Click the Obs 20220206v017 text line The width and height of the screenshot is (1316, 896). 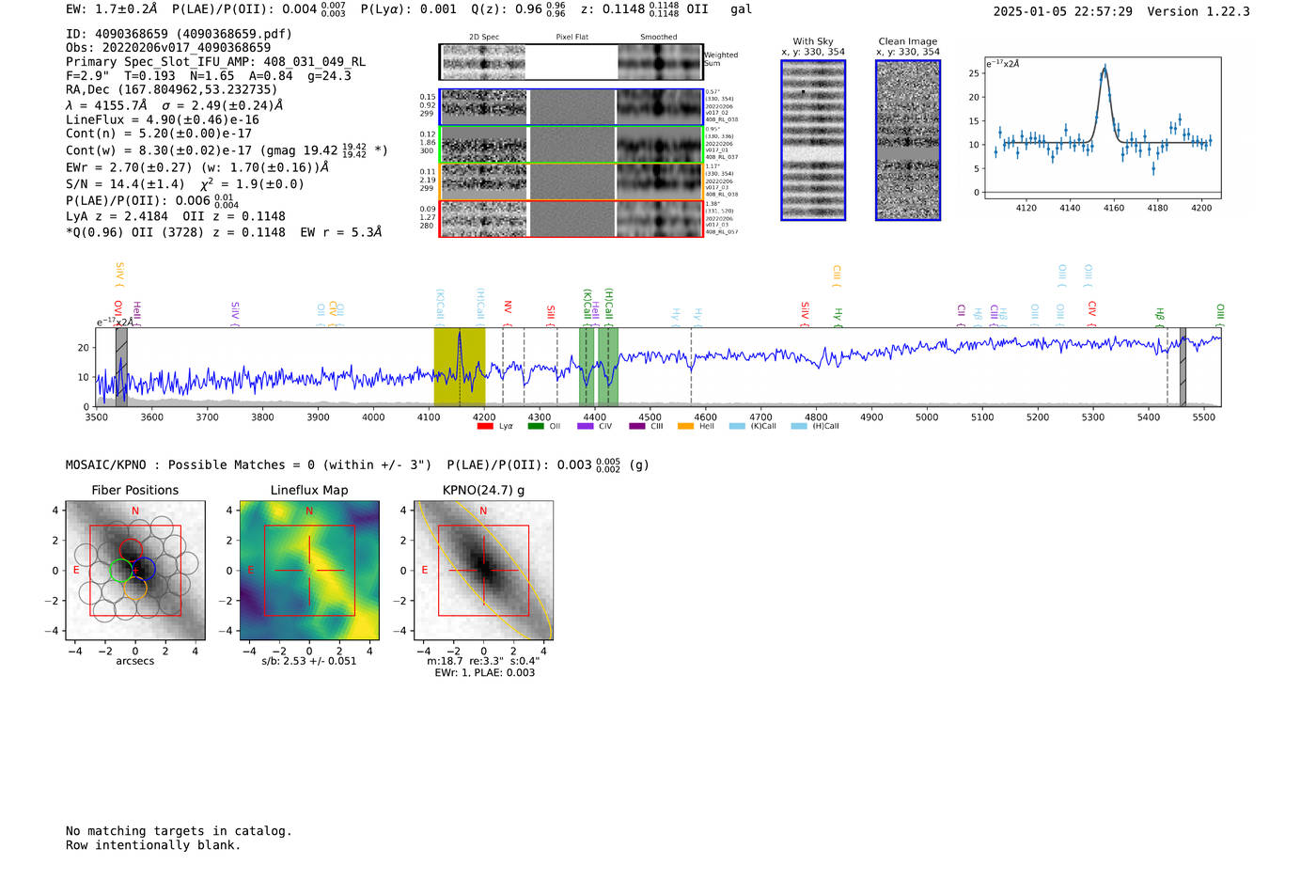coord(168,48)
